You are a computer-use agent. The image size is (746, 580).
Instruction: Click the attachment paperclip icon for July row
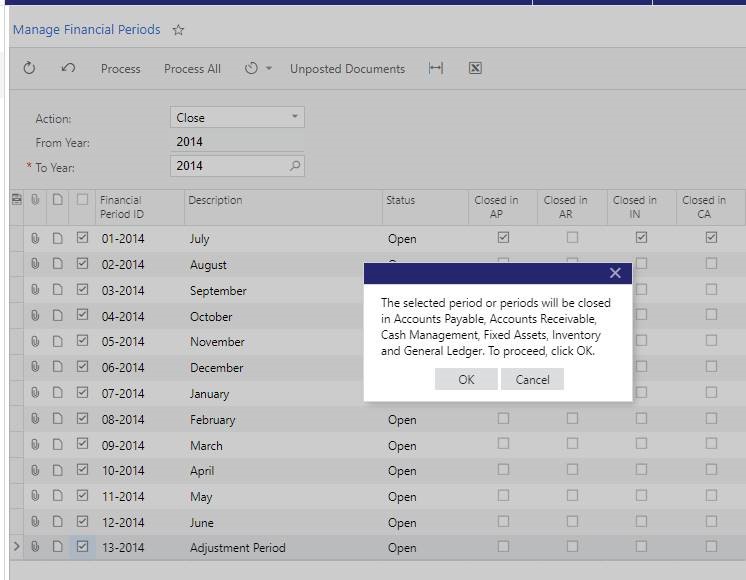[35, 239]
